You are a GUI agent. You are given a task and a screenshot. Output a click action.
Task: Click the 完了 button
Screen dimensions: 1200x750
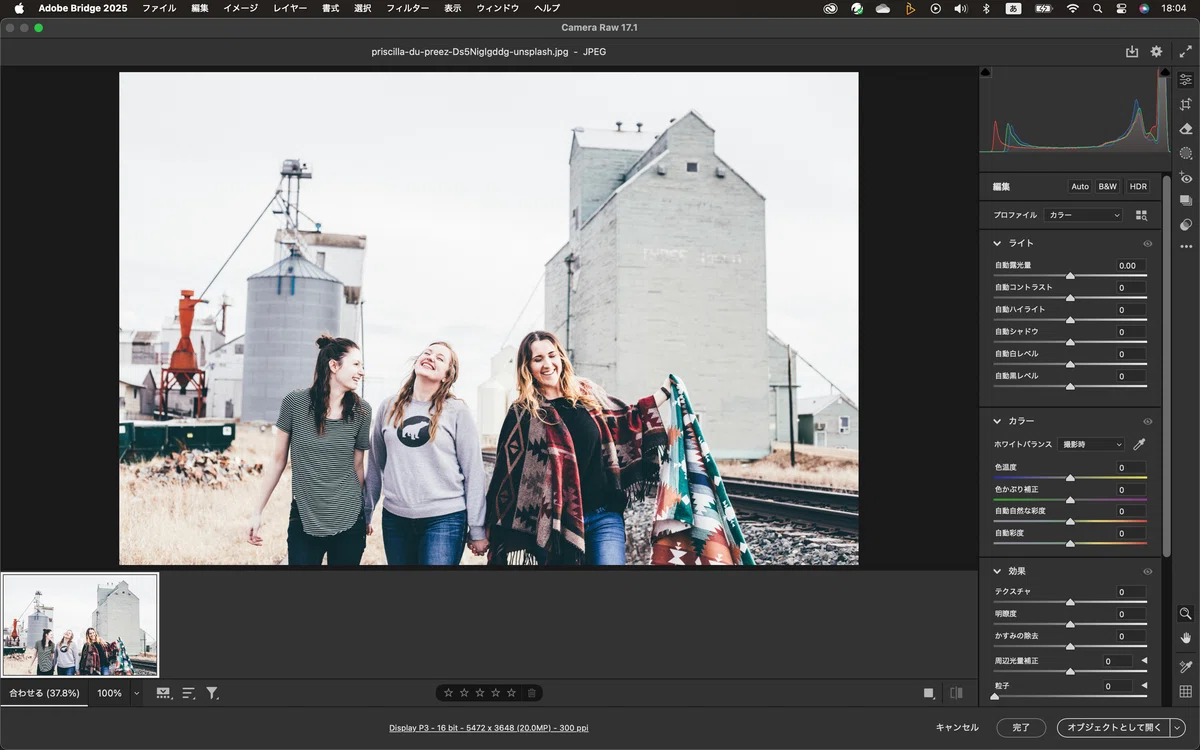(x=1021, y=728)
